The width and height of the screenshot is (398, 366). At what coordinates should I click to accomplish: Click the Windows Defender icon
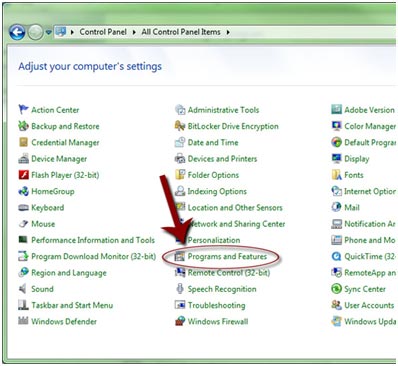click(23, 321)
